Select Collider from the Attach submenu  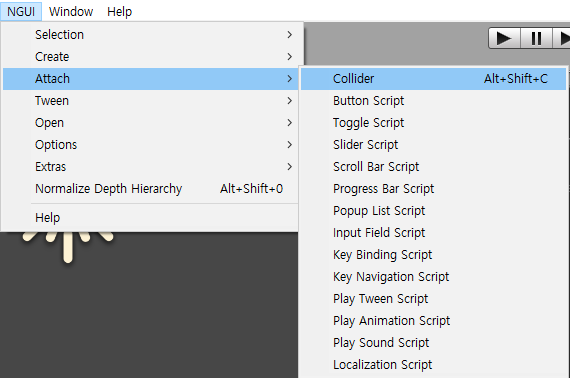pyautogui.click(x=433, y=79)
